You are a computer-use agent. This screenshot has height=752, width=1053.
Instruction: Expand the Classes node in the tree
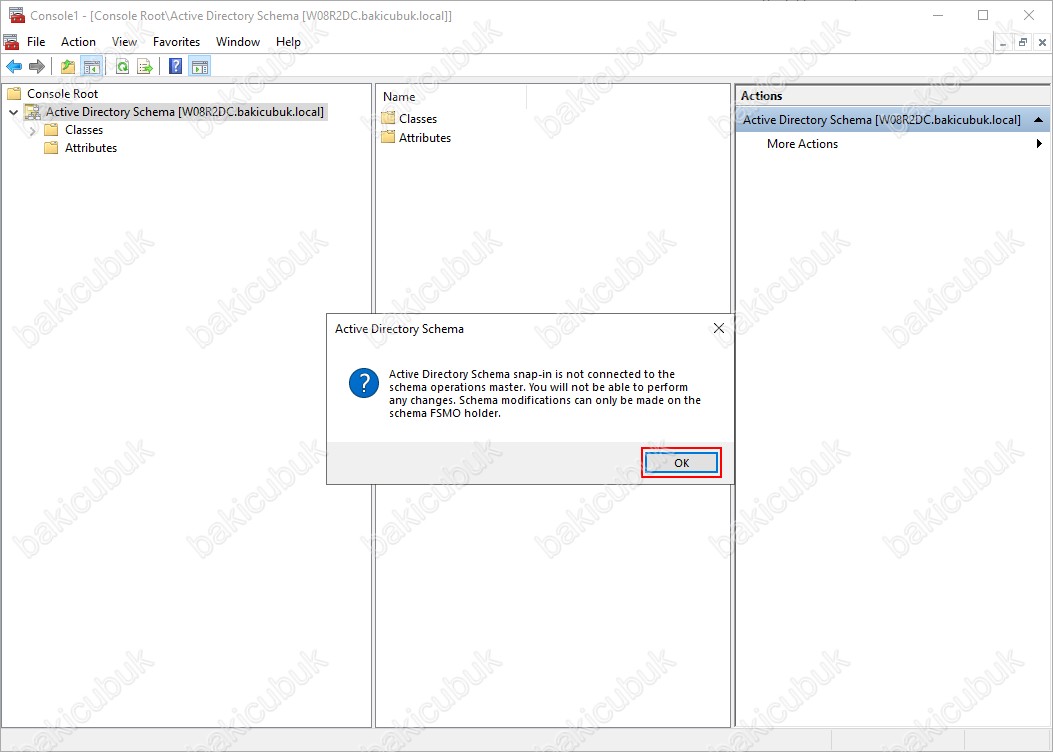click(32, 130)
